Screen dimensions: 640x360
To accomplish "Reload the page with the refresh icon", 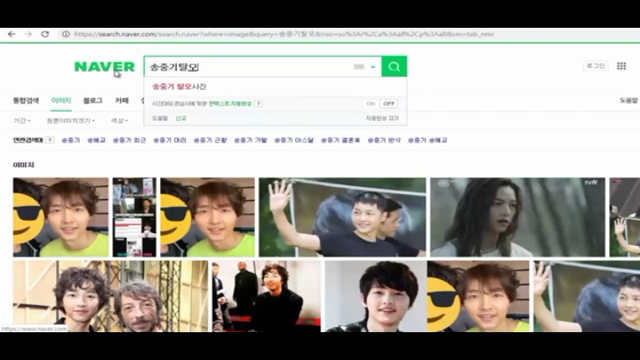I will 45,34.
